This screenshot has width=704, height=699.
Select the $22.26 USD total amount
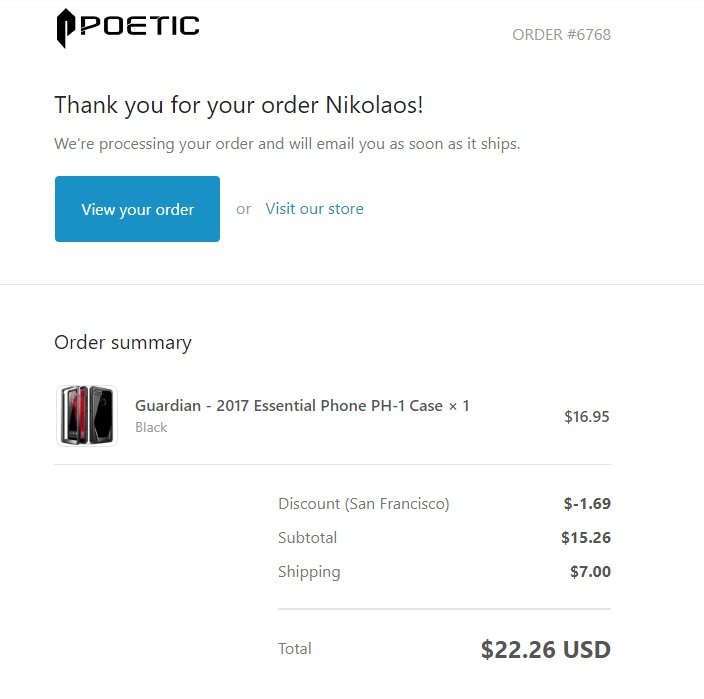coord(546,650)
